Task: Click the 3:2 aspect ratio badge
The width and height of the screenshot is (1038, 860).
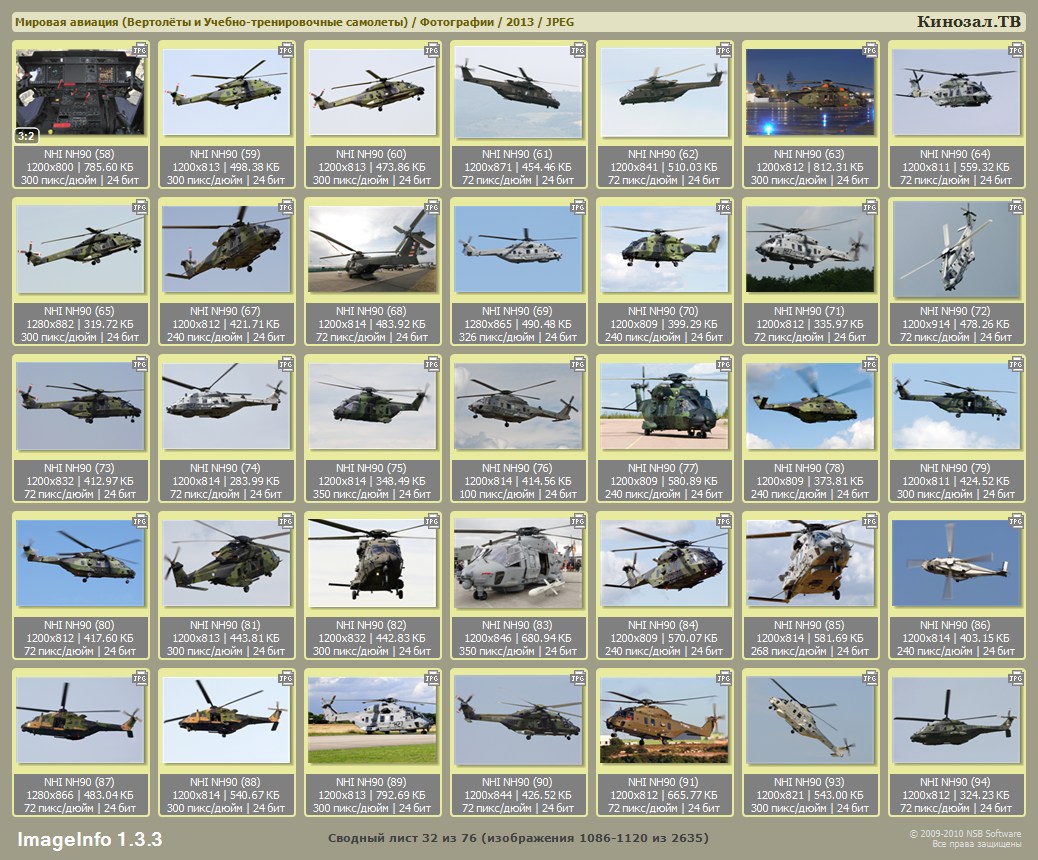Action: (27, 136)
